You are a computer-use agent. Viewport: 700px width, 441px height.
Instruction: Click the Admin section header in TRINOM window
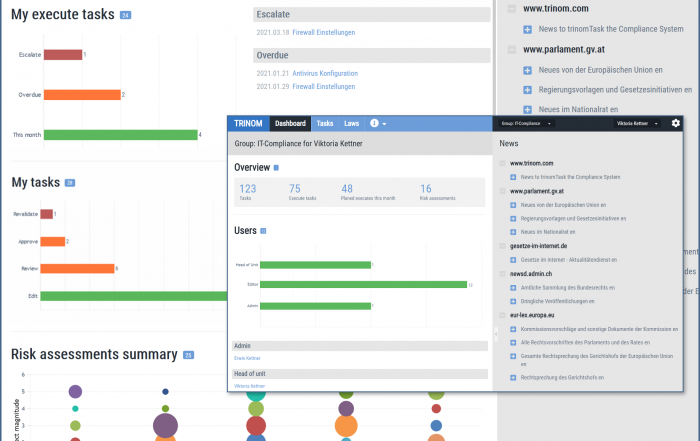click(360, 346)
